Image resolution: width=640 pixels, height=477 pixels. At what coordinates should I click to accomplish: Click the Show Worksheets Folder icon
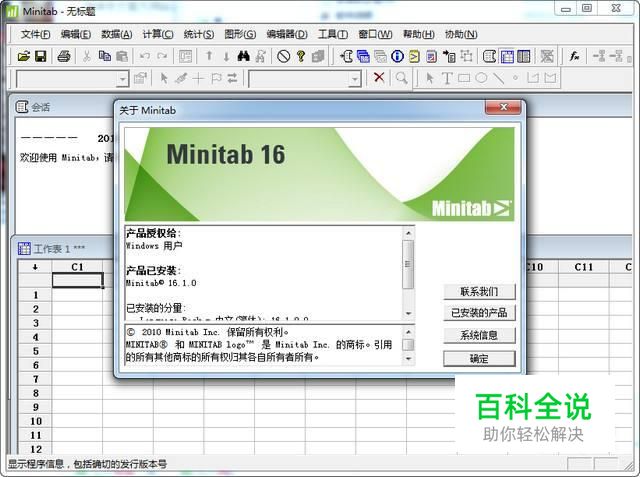coord(363,56)
